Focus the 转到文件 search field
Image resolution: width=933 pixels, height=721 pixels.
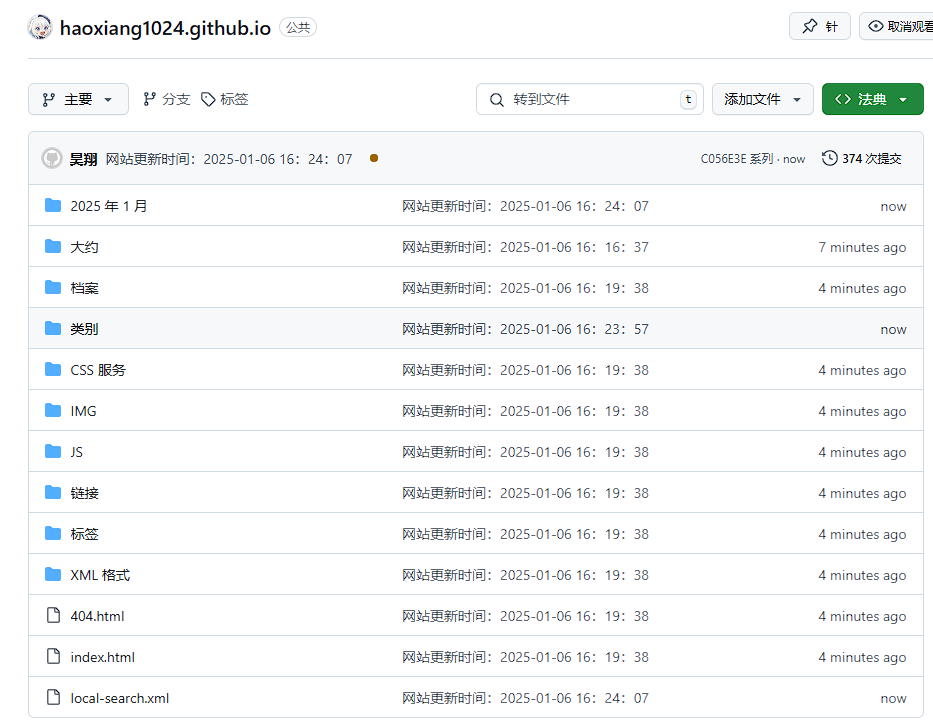coord(590,99)
